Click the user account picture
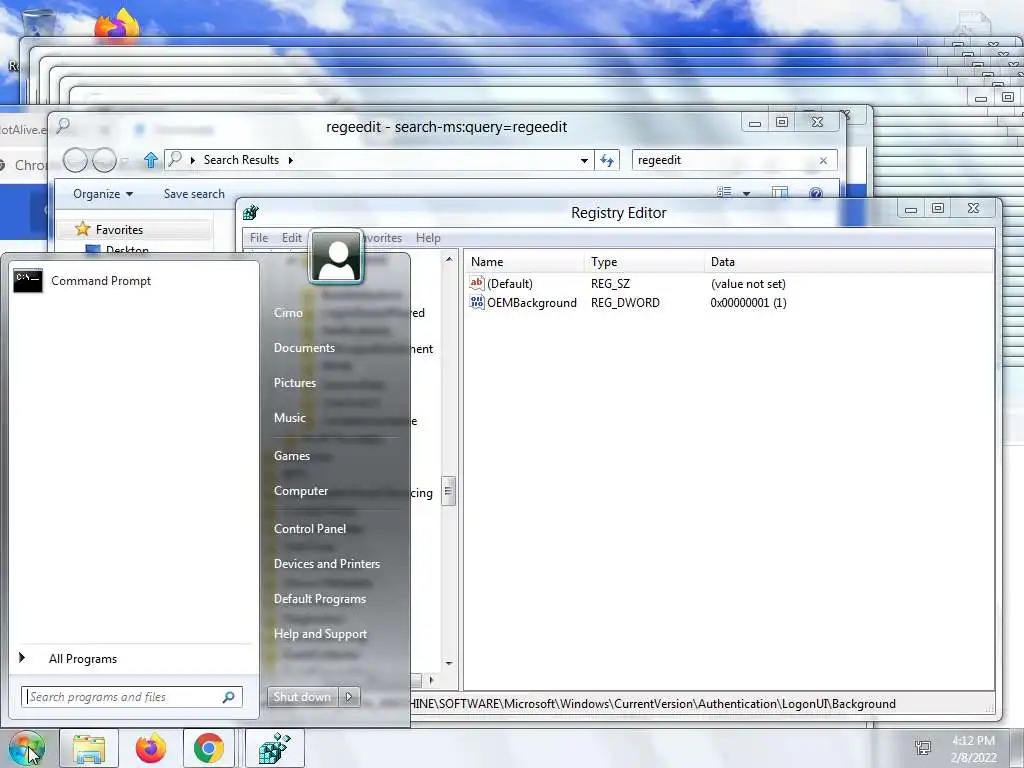Screen dimensions: 1024x768 click(336, 257)
